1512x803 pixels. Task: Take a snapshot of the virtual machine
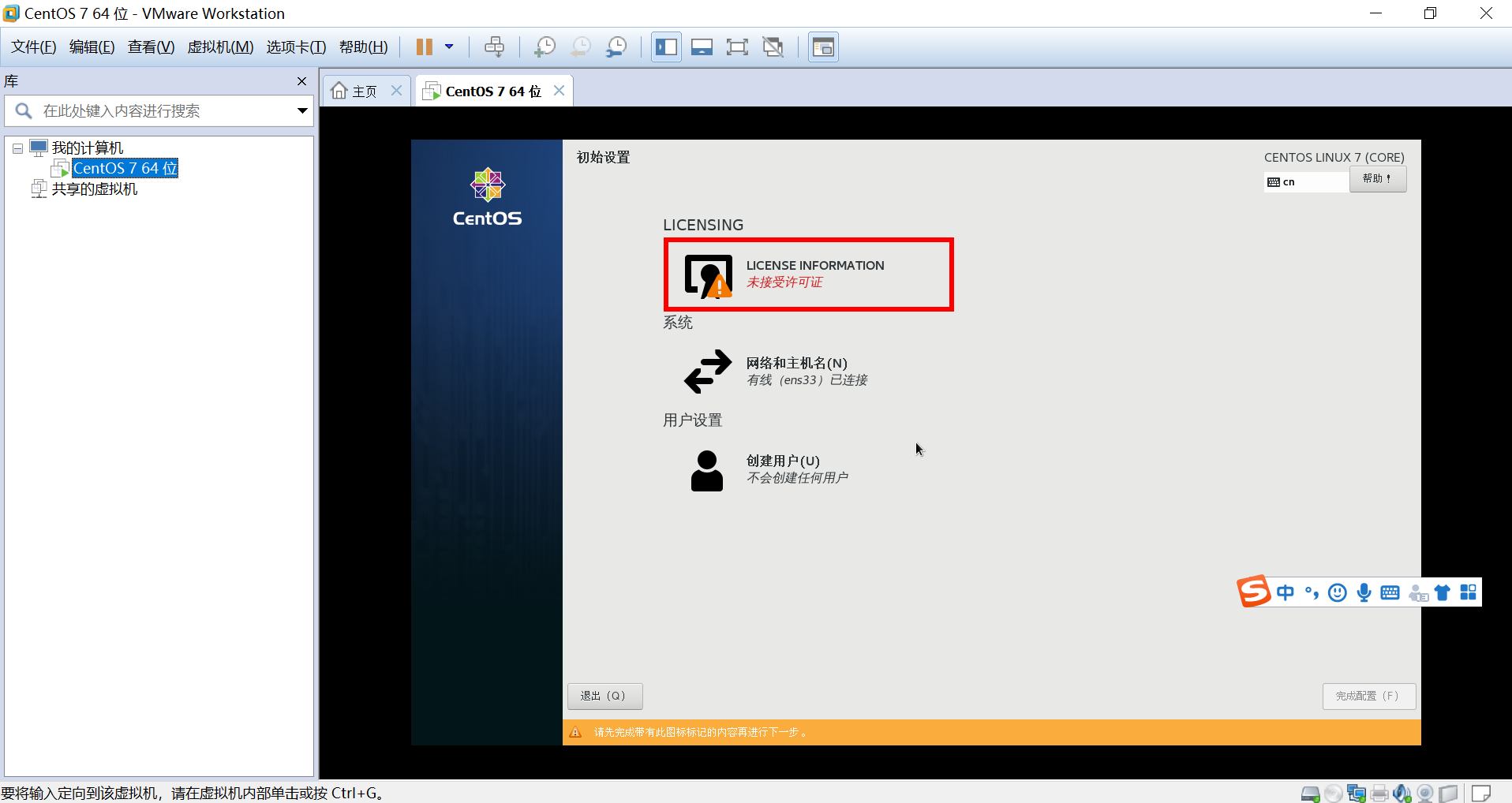pyautogui.click(x=545, y=47)
